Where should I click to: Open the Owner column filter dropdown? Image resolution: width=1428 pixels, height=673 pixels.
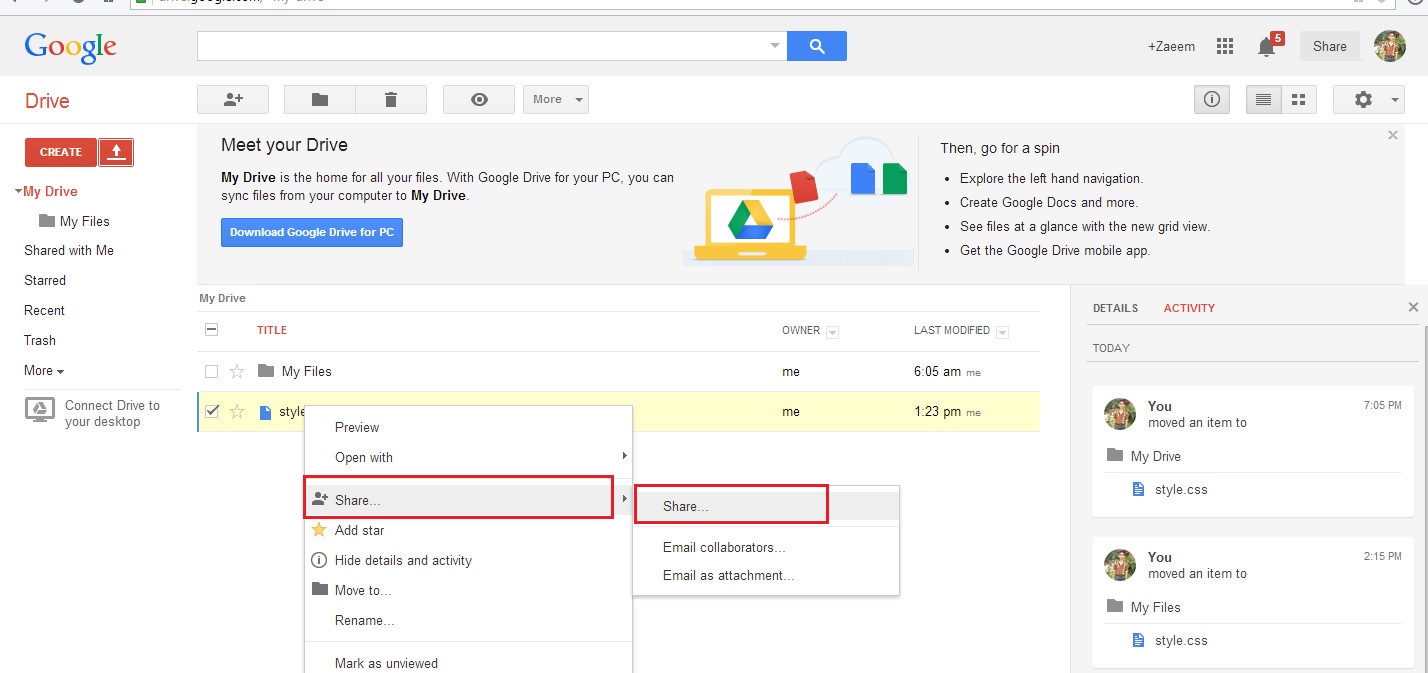[x=832, y=332]
